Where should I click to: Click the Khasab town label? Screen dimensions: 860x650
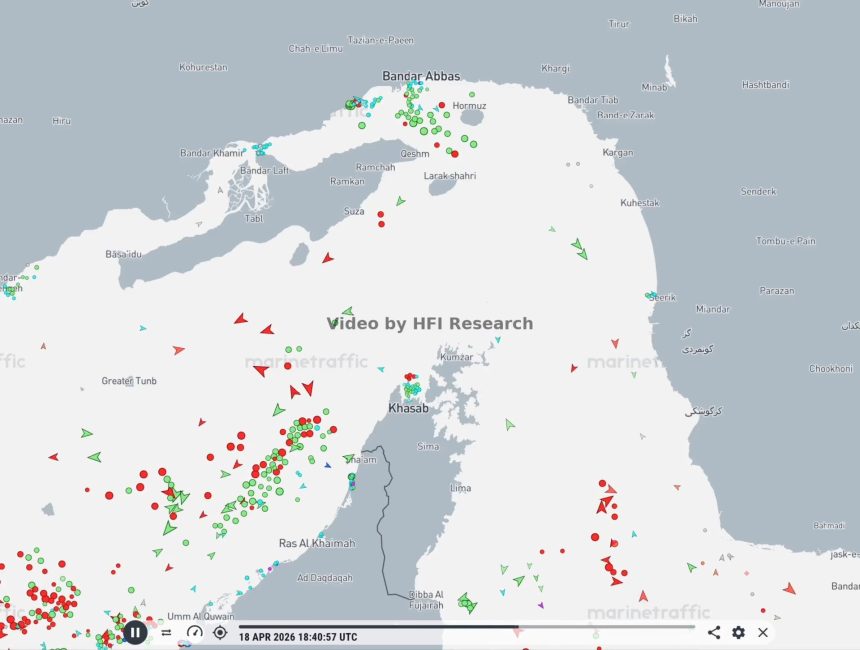pos(408,409)
